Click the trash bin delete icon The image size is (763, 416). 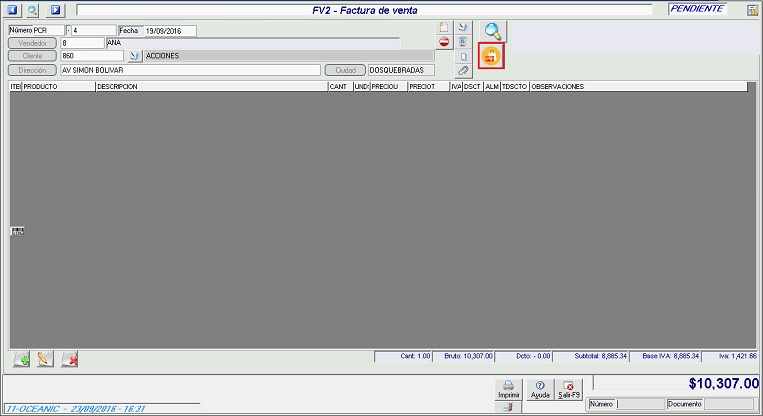click(x=463, y=42)
